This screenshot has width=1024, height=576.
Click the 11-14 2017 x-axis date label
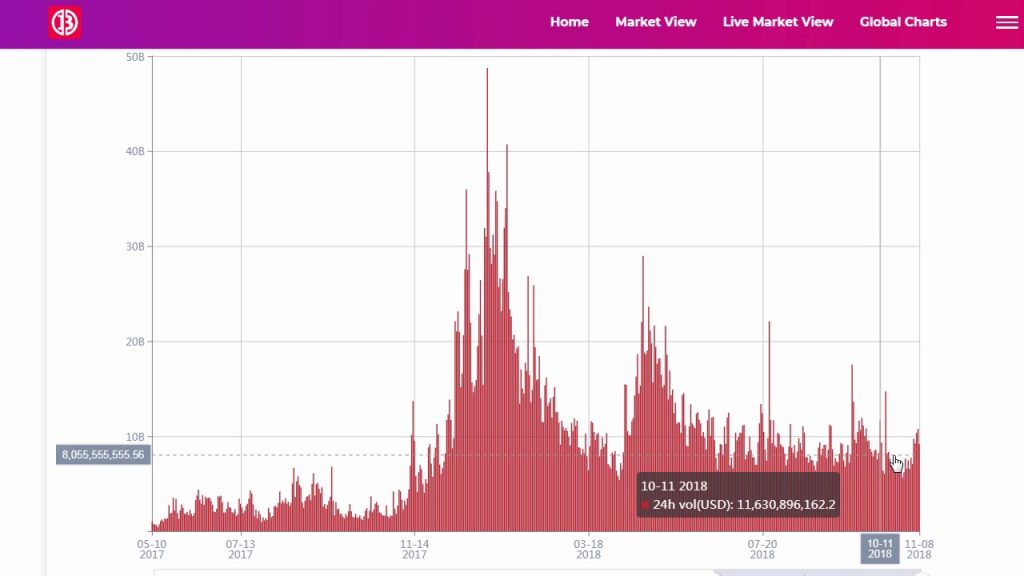click(415, 548)
